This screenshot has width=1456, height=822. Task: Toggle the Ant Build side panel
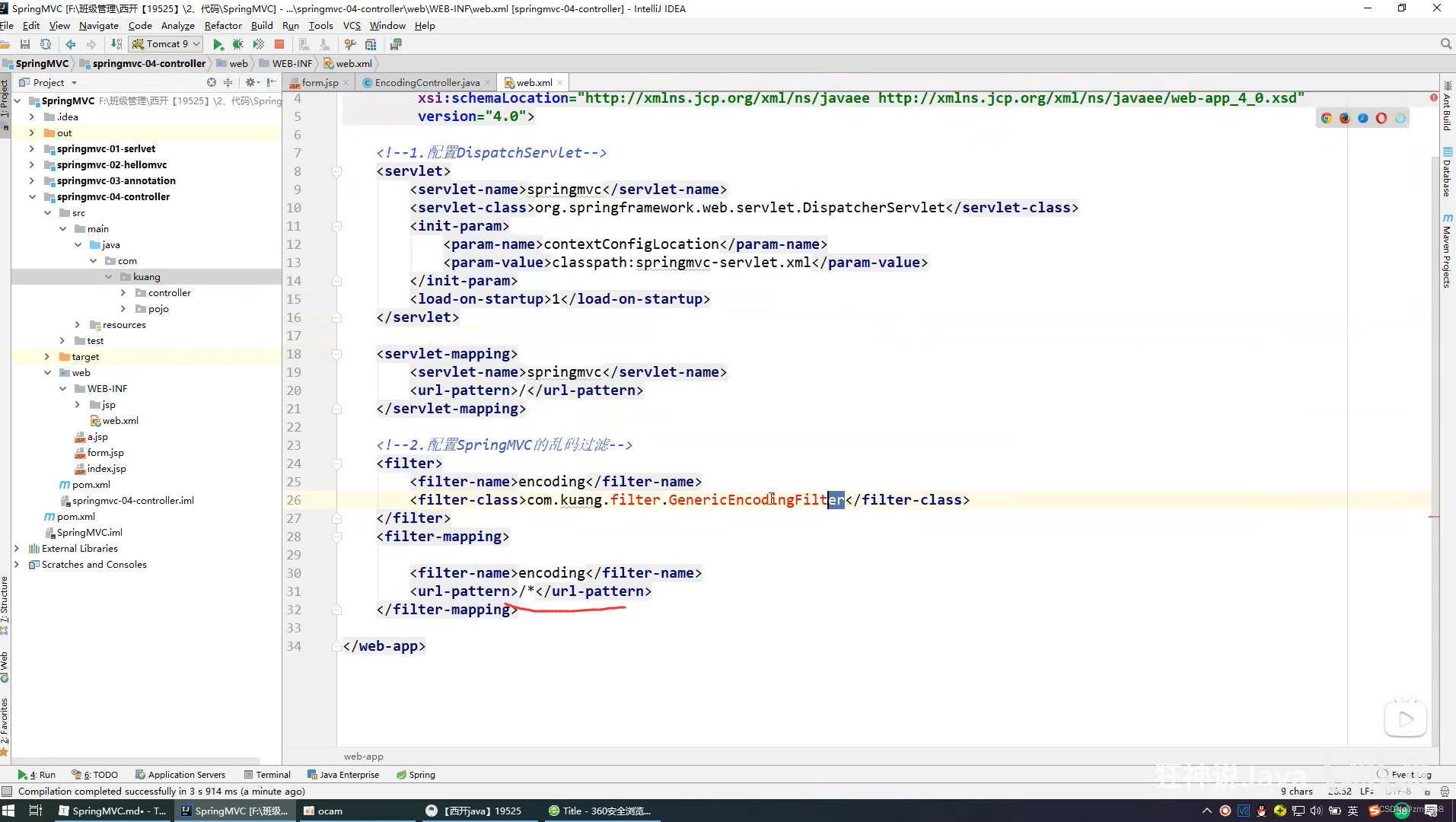[1447, 107]
